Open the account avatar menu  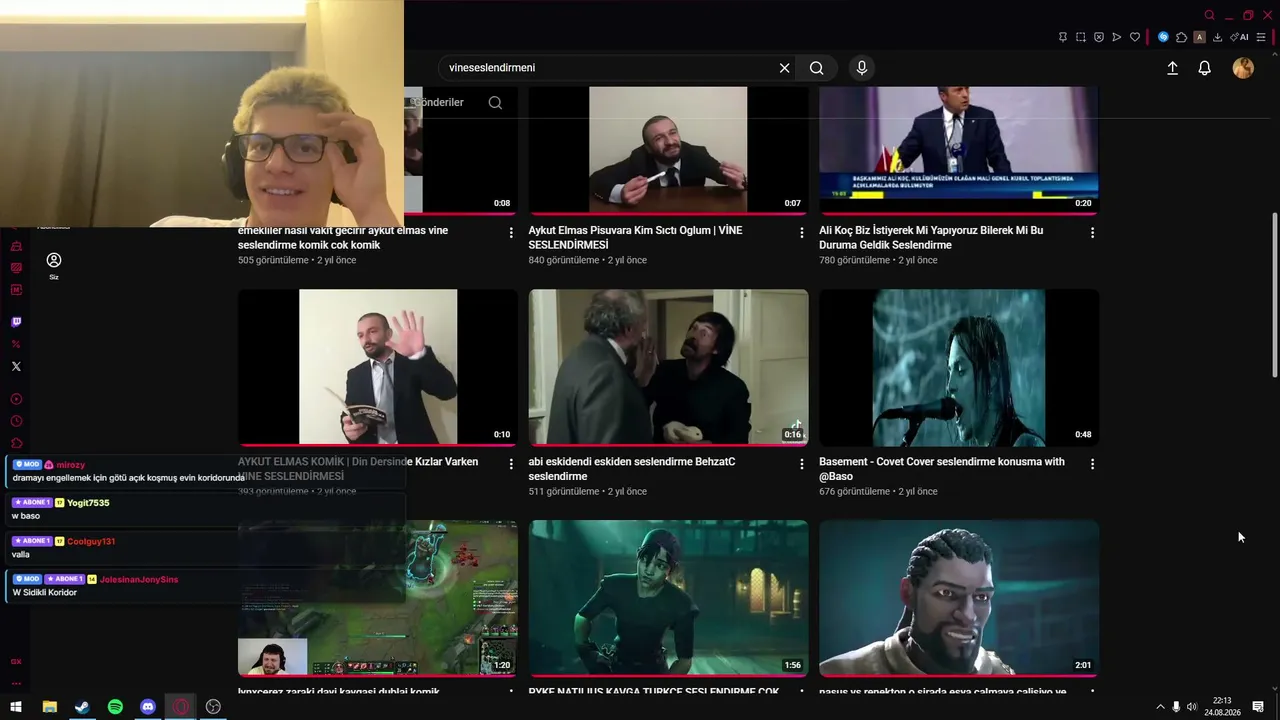pyautogui.click(x=1243, y=68)
